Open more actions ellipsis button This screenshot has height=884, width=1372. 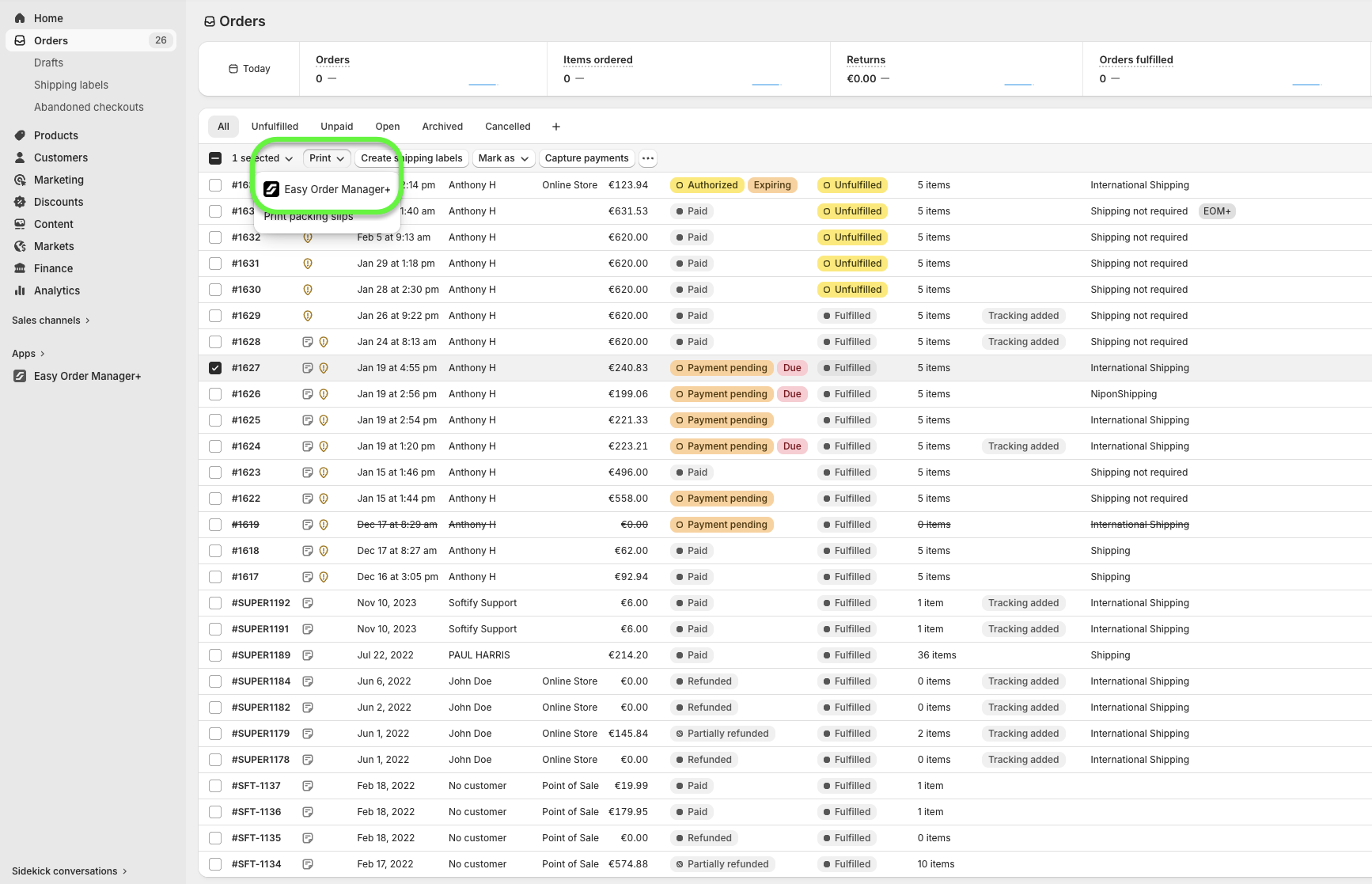[x=648, y=158]
